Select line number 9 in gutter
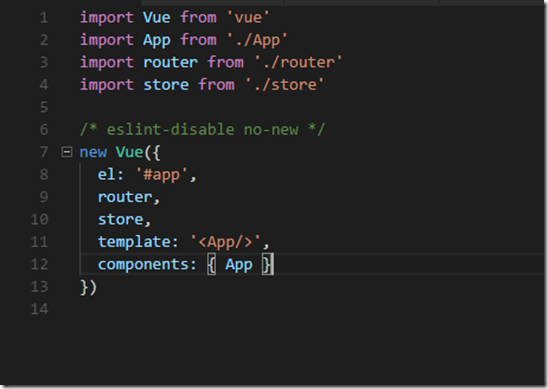This screenshot has width=548, height=389. (44, 197)
